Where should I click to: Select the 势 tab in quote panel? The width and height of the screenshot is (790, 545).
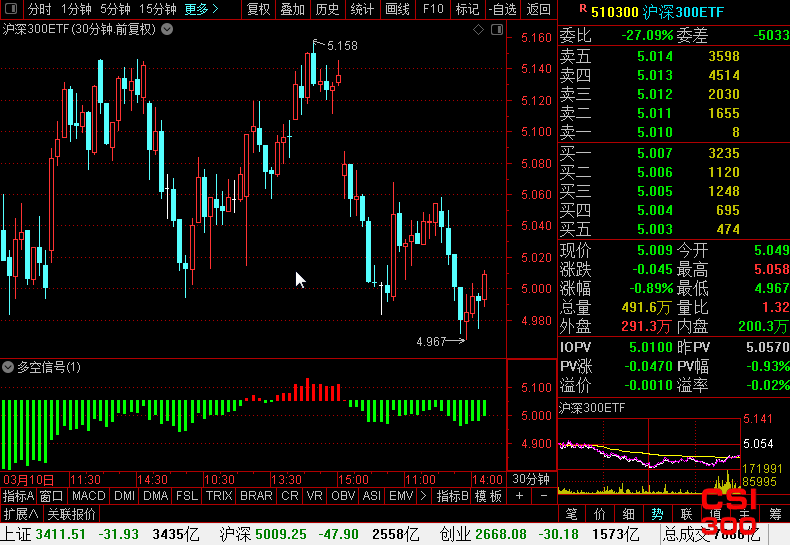click(657, 514)
